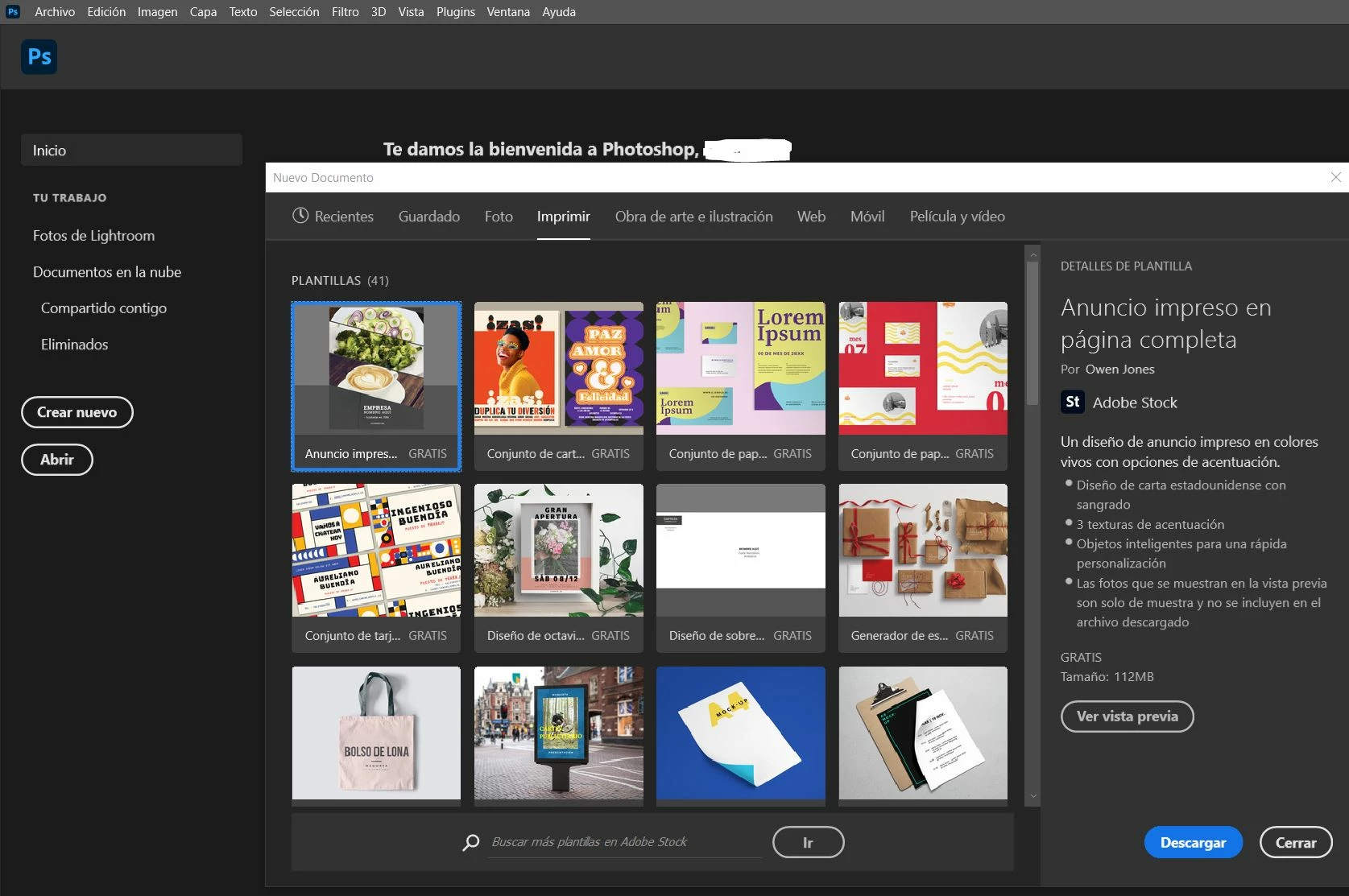Switch to the Web tab
Image resolution: width=1349 pixels, height=896 pixels.
[811, 216]
